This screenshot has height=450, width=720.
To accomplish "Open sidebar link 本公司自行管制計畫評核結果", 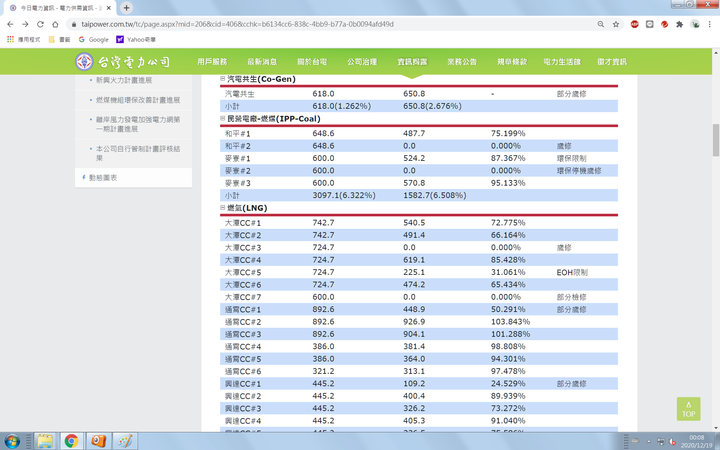I will (138, 153).
